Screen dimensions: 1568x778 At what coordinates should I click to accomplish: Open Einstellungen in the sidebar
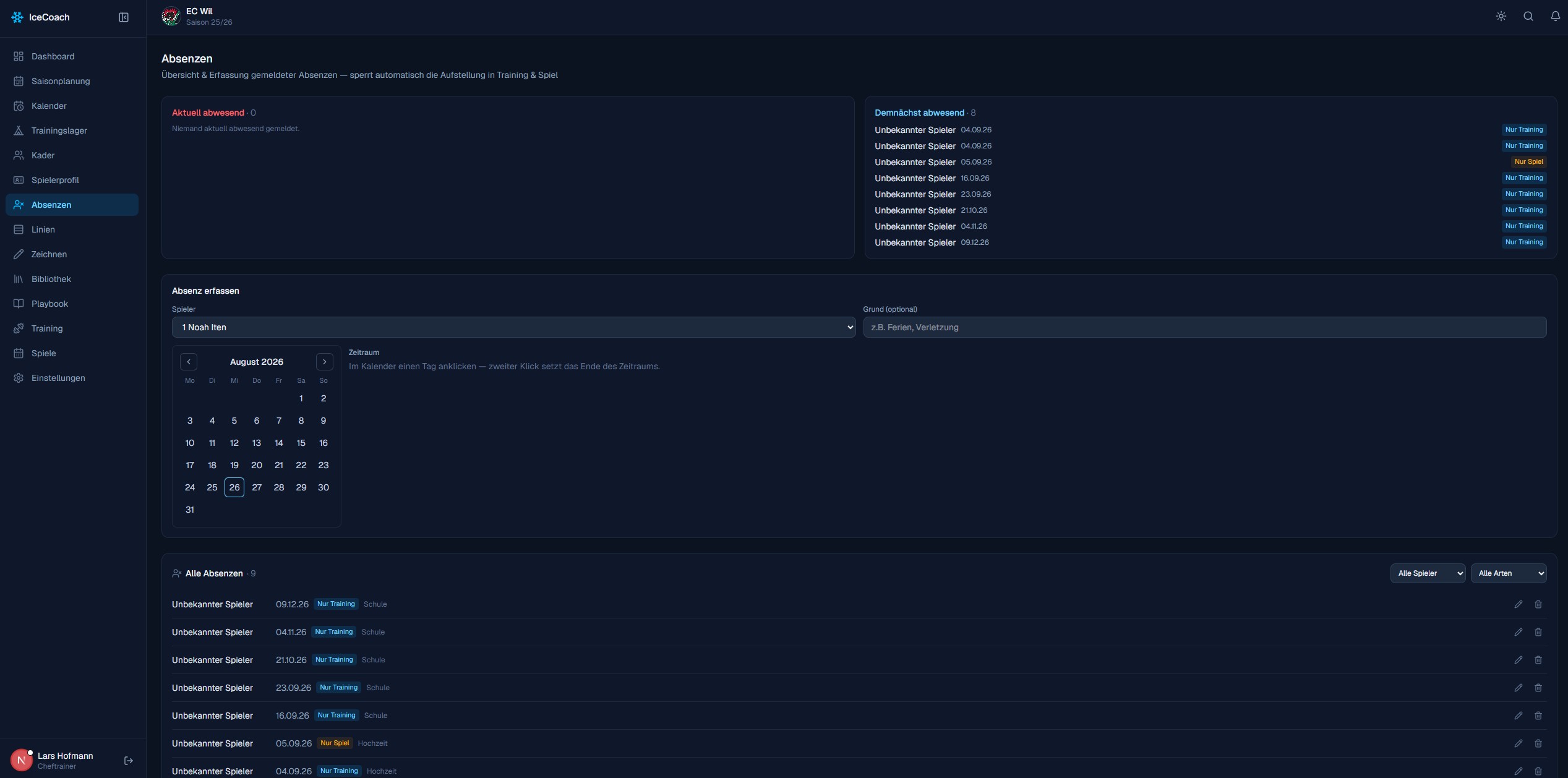point(72,378)
